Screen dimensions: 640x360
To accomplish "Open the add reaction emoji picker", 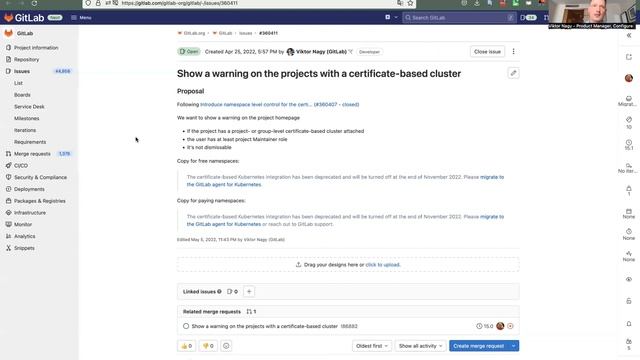I will [226, 346].
